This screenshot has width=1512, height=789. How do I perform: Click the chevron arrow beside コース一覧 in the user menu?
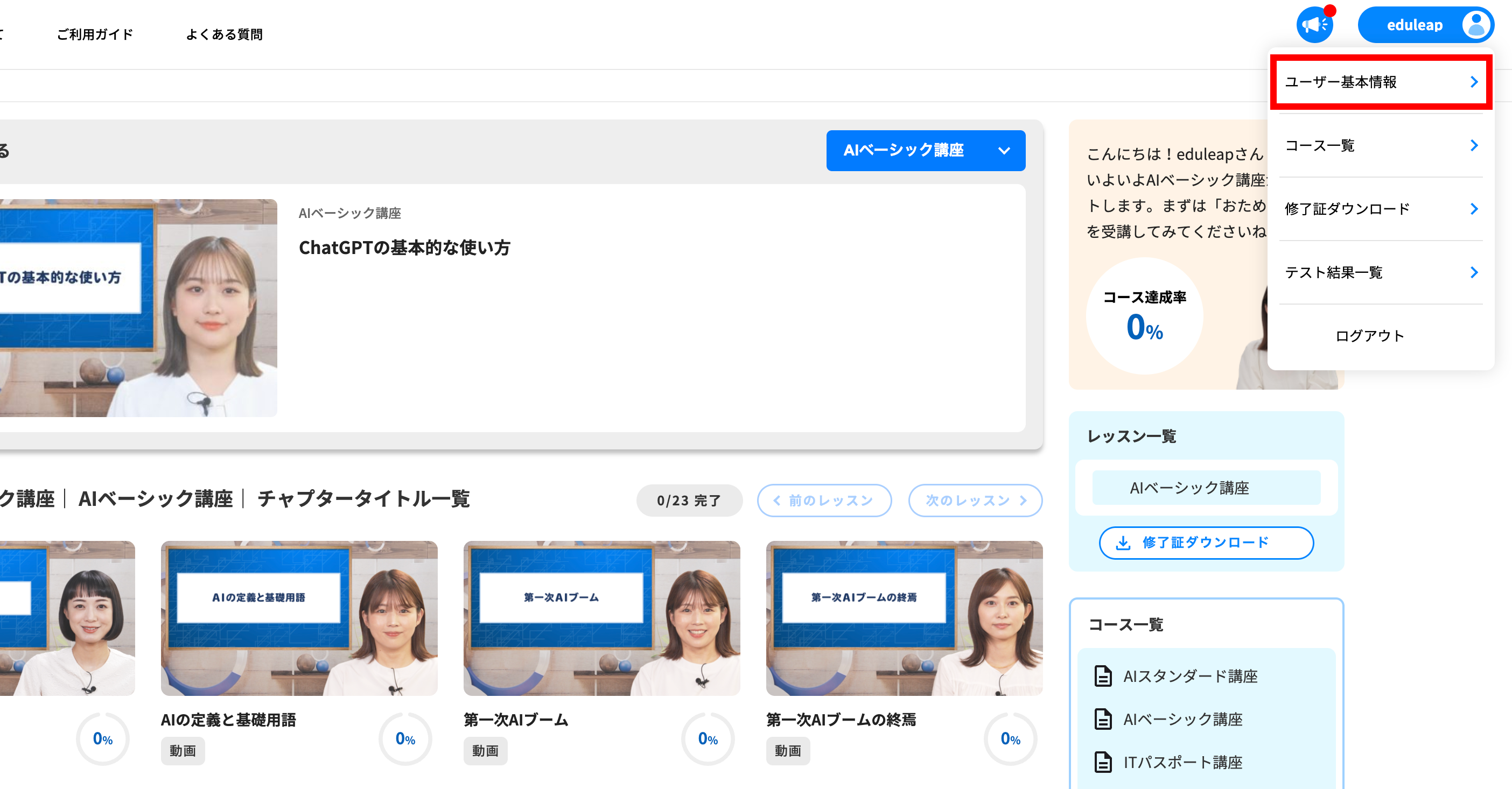tap(1474, 145)
